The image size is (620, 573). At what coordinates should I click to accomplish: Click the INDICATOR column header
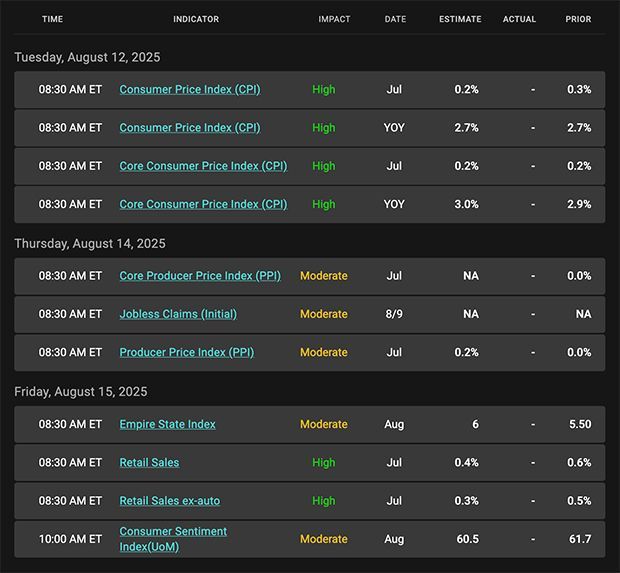[196, 19]
